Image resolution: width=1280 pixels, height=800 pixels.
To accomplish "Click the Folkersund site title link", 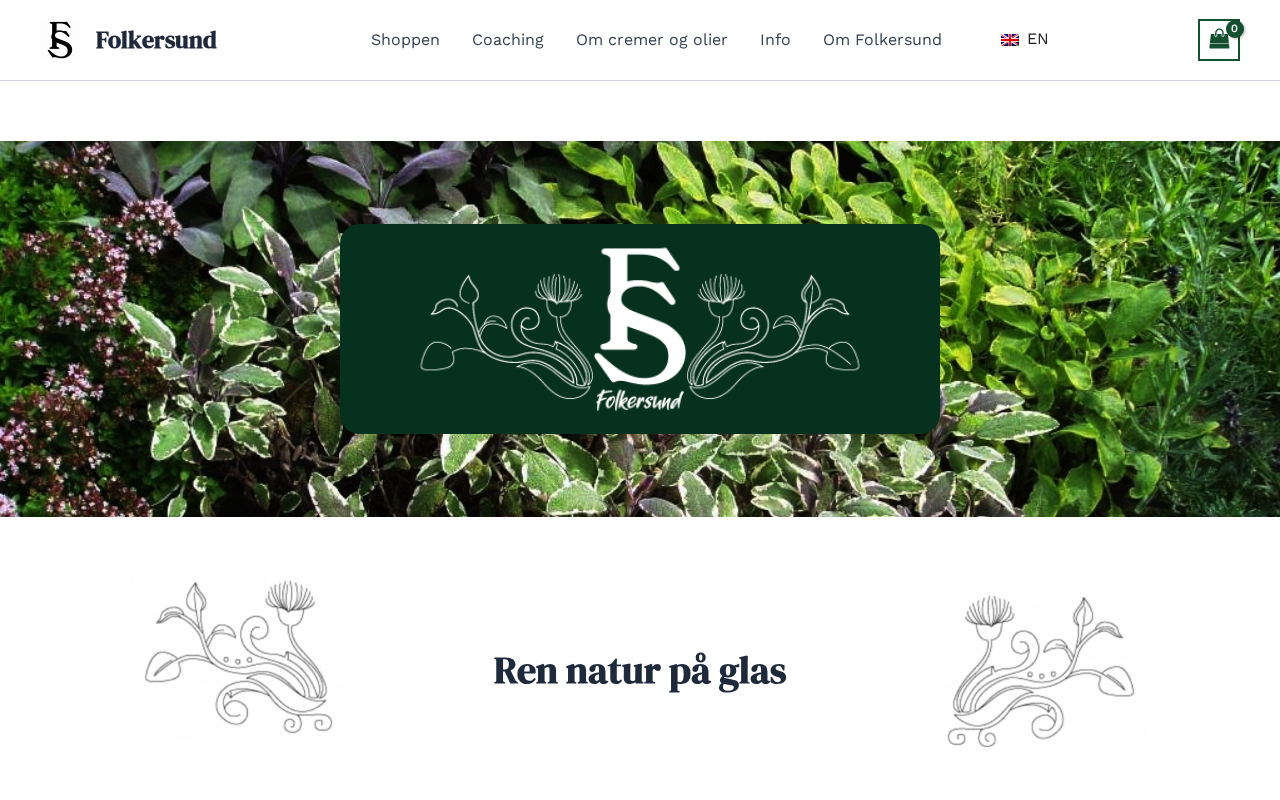I will pos(156,40).
